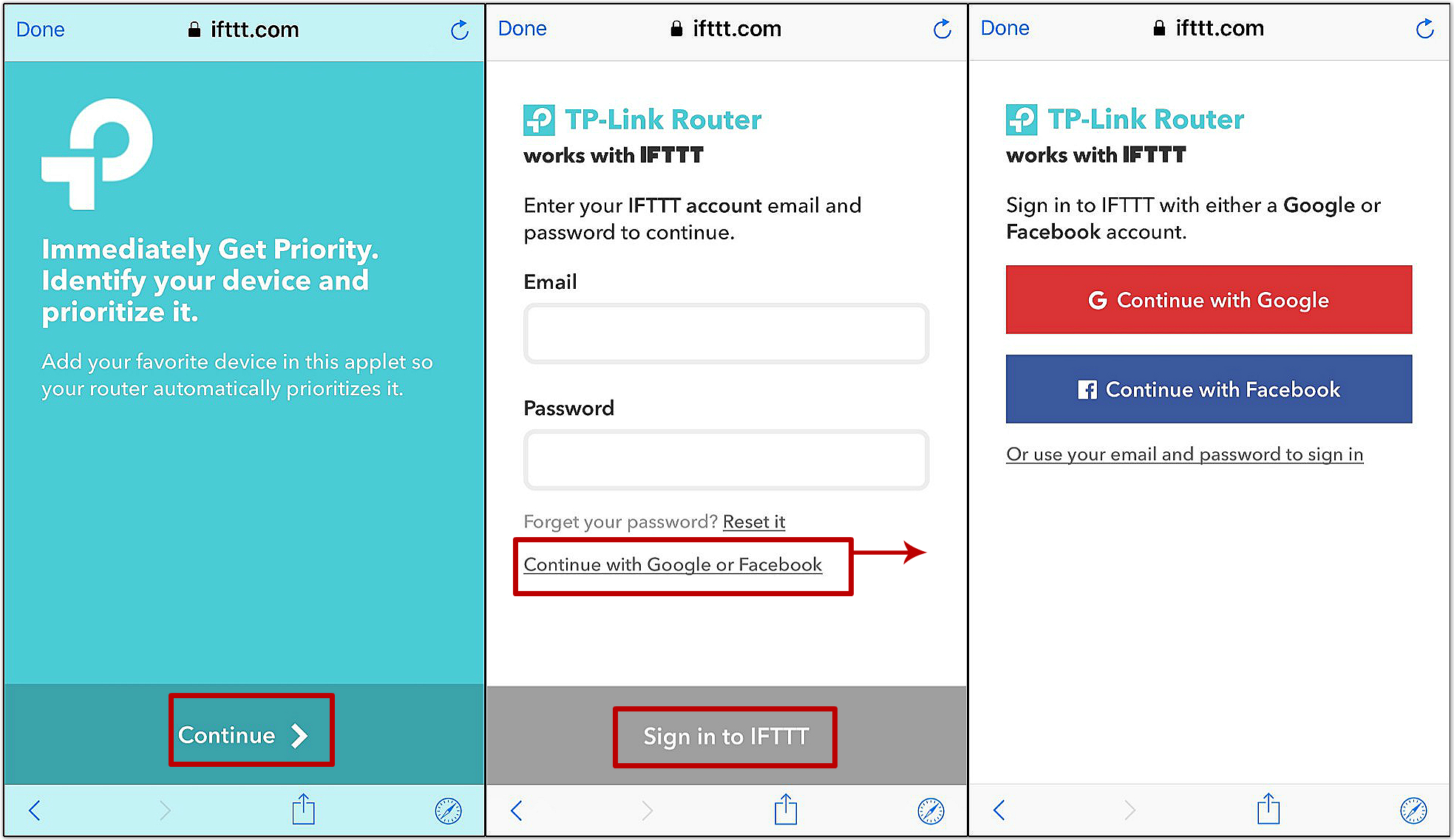The width and height of the screenshot is (1454, 840).
Task: Focus the Email input field
Action: pos(726,333)
